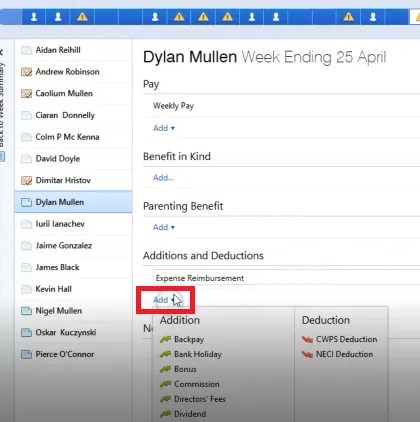
Task: Open the Add dropdown under Parenting Benefit
Action: [x=164, y=227]
